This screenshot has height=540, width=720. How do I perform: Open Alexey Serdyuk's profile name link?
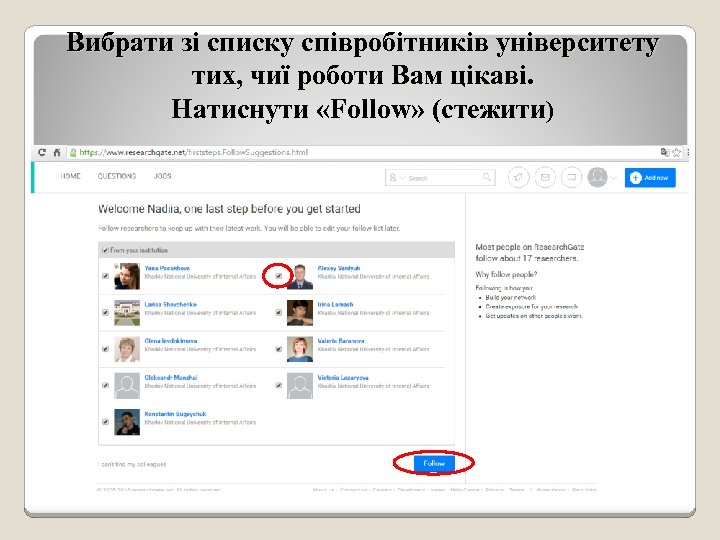(339, 268)
